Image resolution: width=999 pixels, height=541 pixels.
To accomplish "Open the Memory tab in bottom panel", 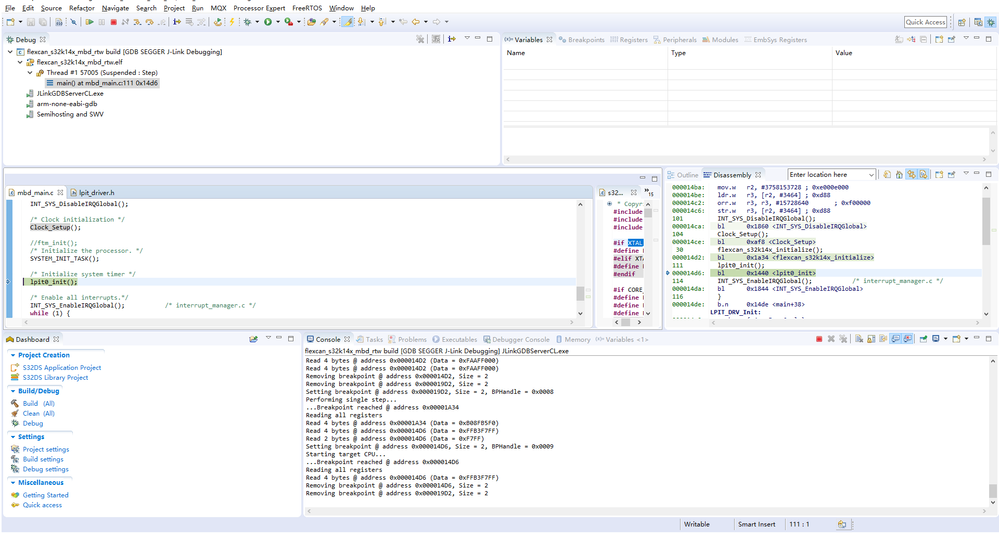I will coord(573,339).
